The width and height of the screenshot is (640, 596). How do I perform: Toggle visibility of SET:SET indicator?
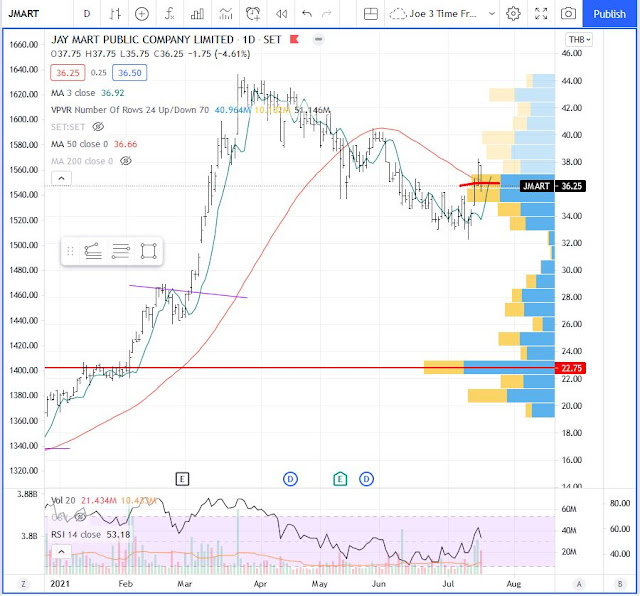[x=98, y=127]
